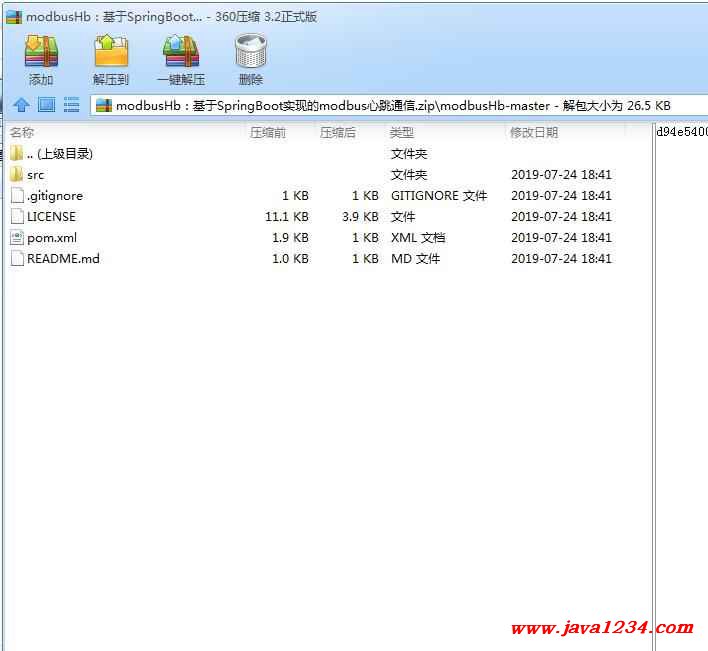Click the README.md file icon

coord(17,258)
